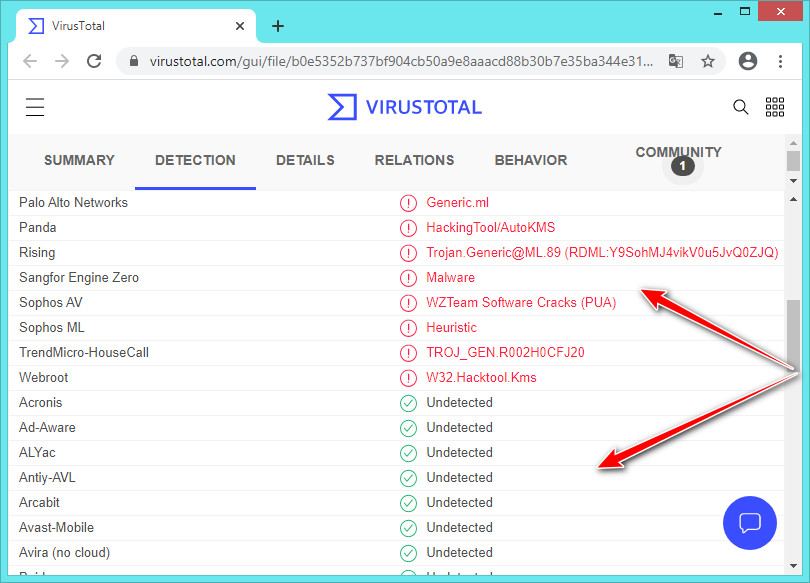
Task: Click the Sophos ML vendor name
Action: [52, 327]
